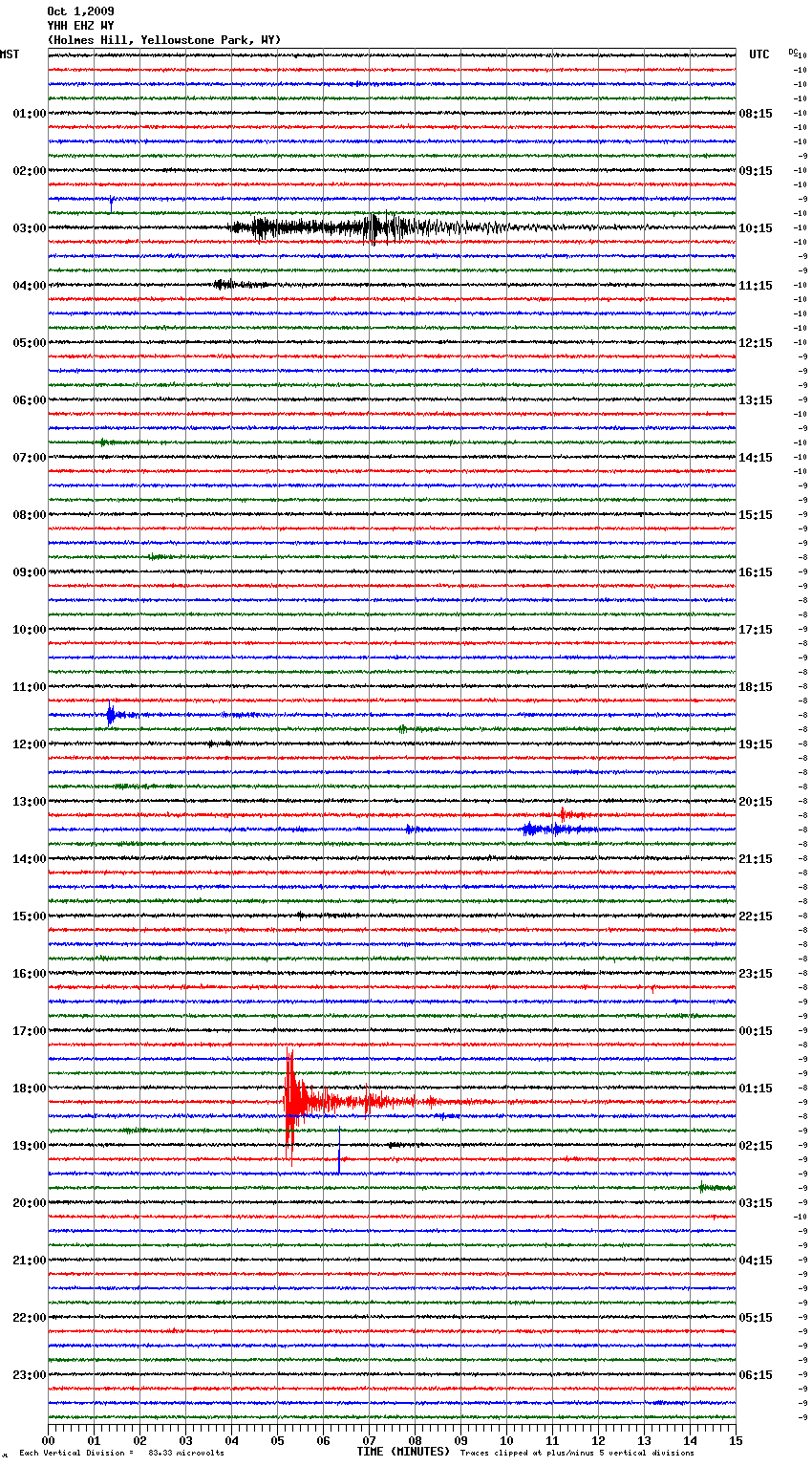Select the 04:00 MST hour label

(x=30, y=286)
